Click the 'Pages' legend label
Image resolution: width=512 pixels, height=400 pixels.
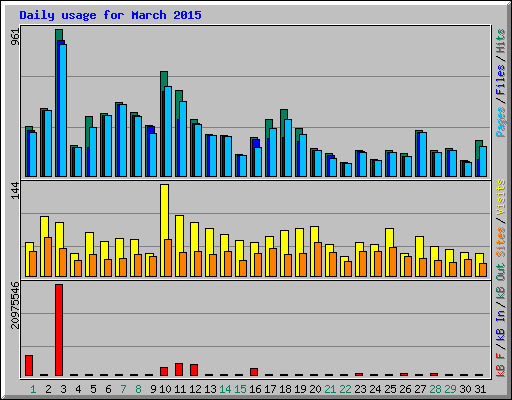pyautogui.click(x=501, y=122)
